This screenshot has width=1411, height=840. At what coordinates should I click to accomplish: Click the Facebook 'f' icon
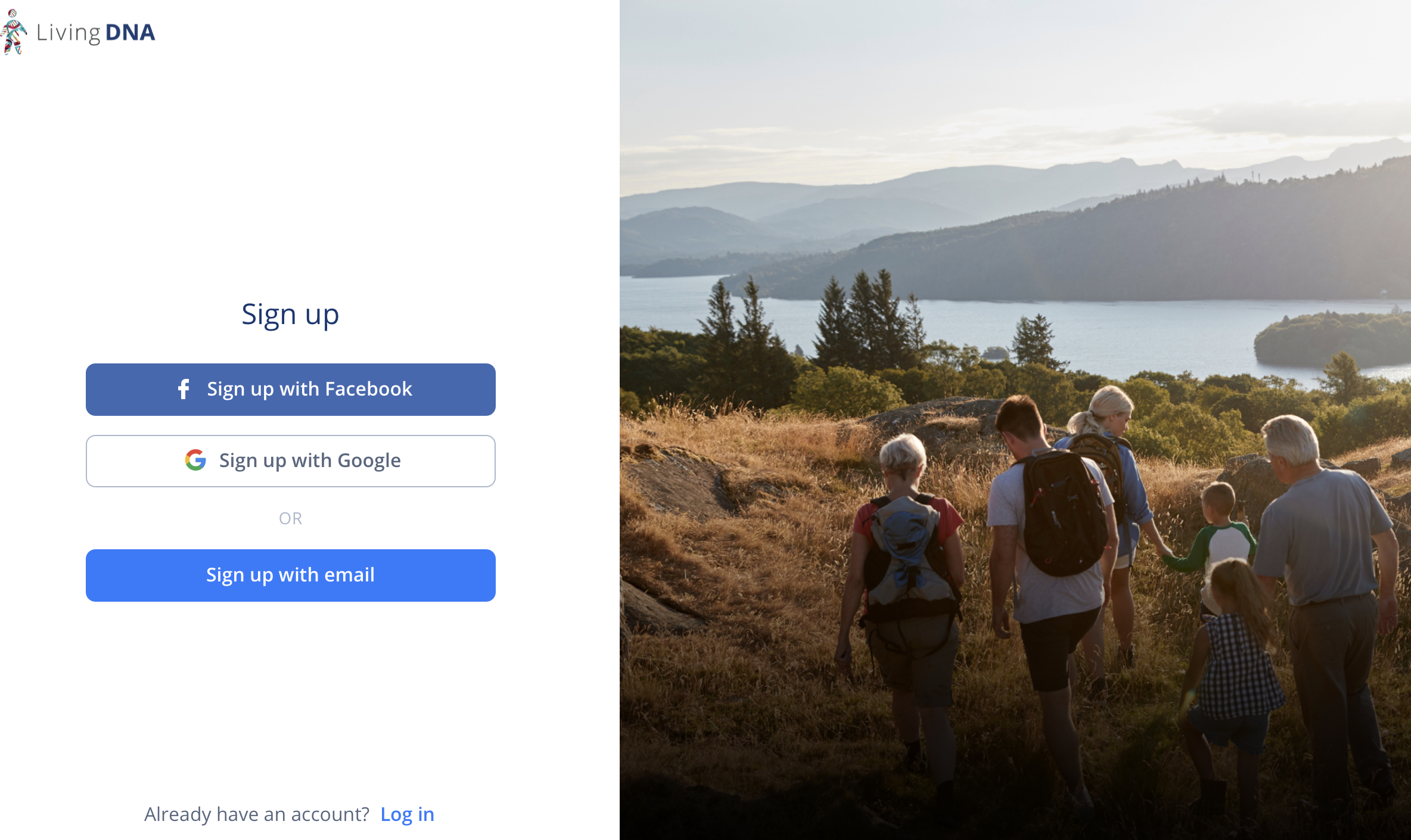tap(184, 389)
